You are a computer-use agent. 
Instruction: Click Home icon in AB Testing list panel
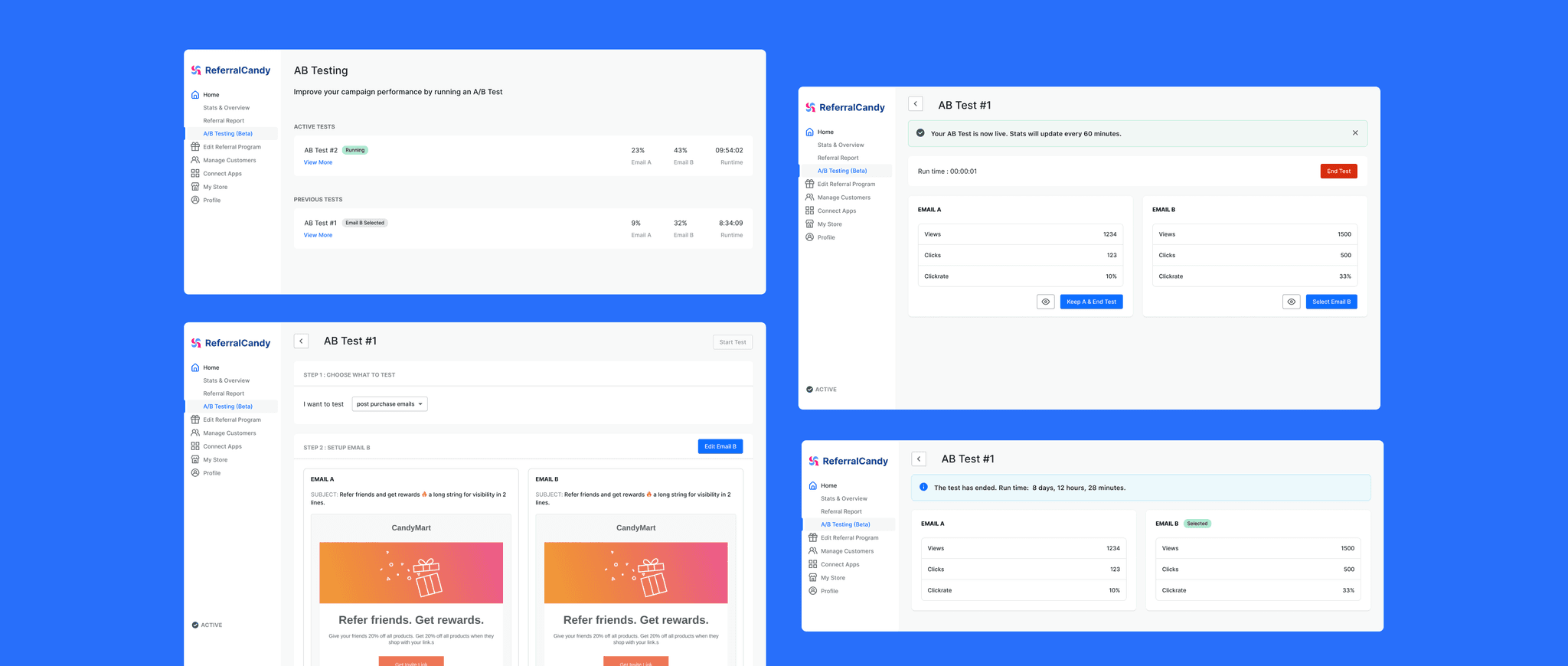195,95
